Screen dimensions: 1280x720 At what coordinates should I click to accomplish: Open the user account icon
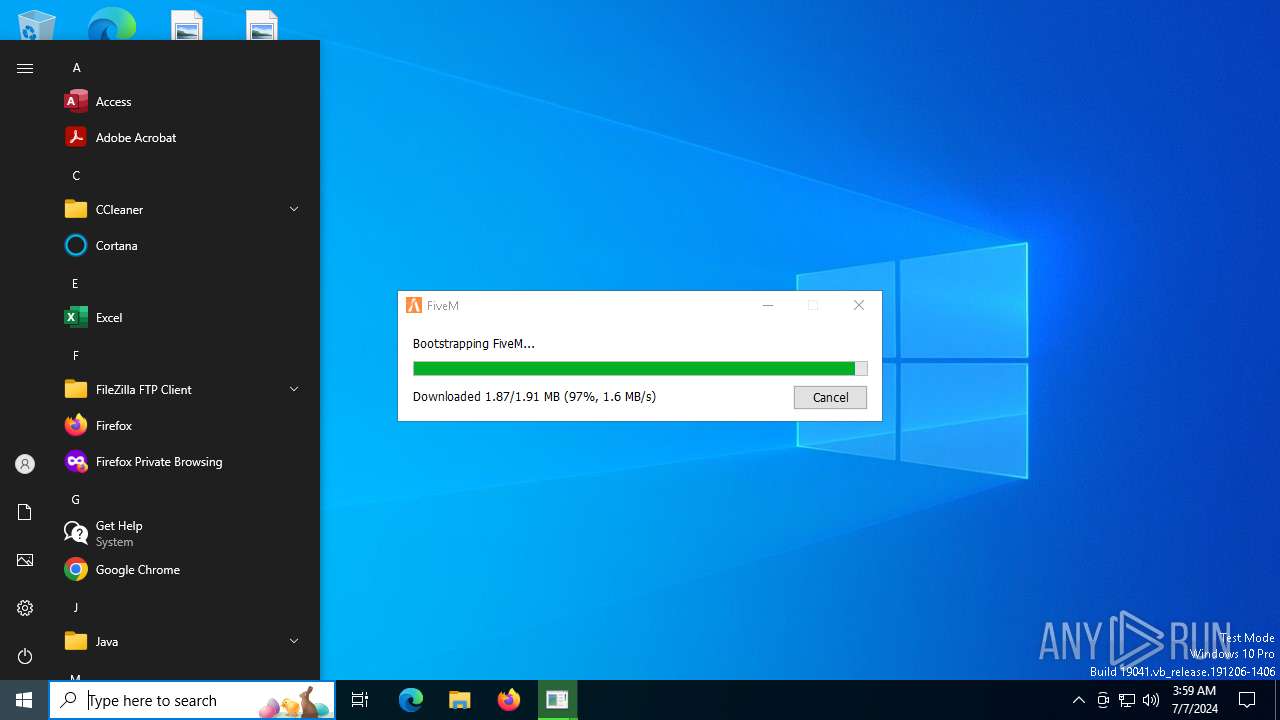pyautogui.click(x=25, y=464)
